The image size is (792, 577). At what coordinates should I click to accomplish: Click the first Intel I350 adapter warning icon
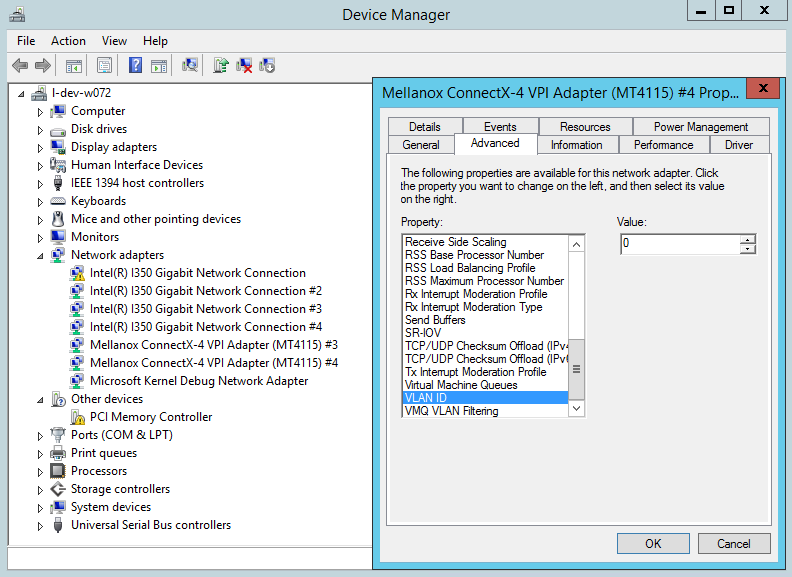(x=77, y=273)
